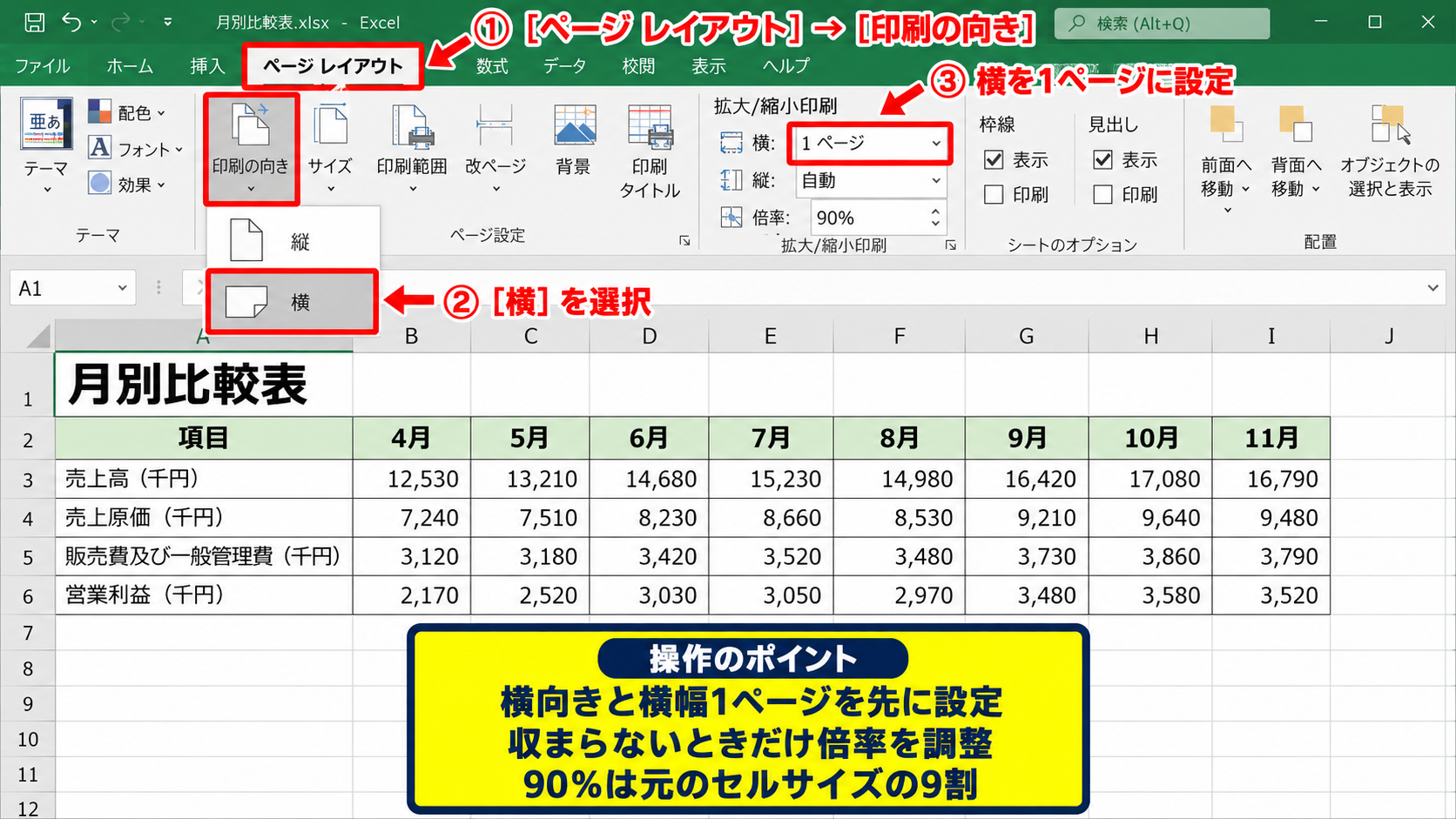Open ページ設定 dialog launcher

[684, 241]
